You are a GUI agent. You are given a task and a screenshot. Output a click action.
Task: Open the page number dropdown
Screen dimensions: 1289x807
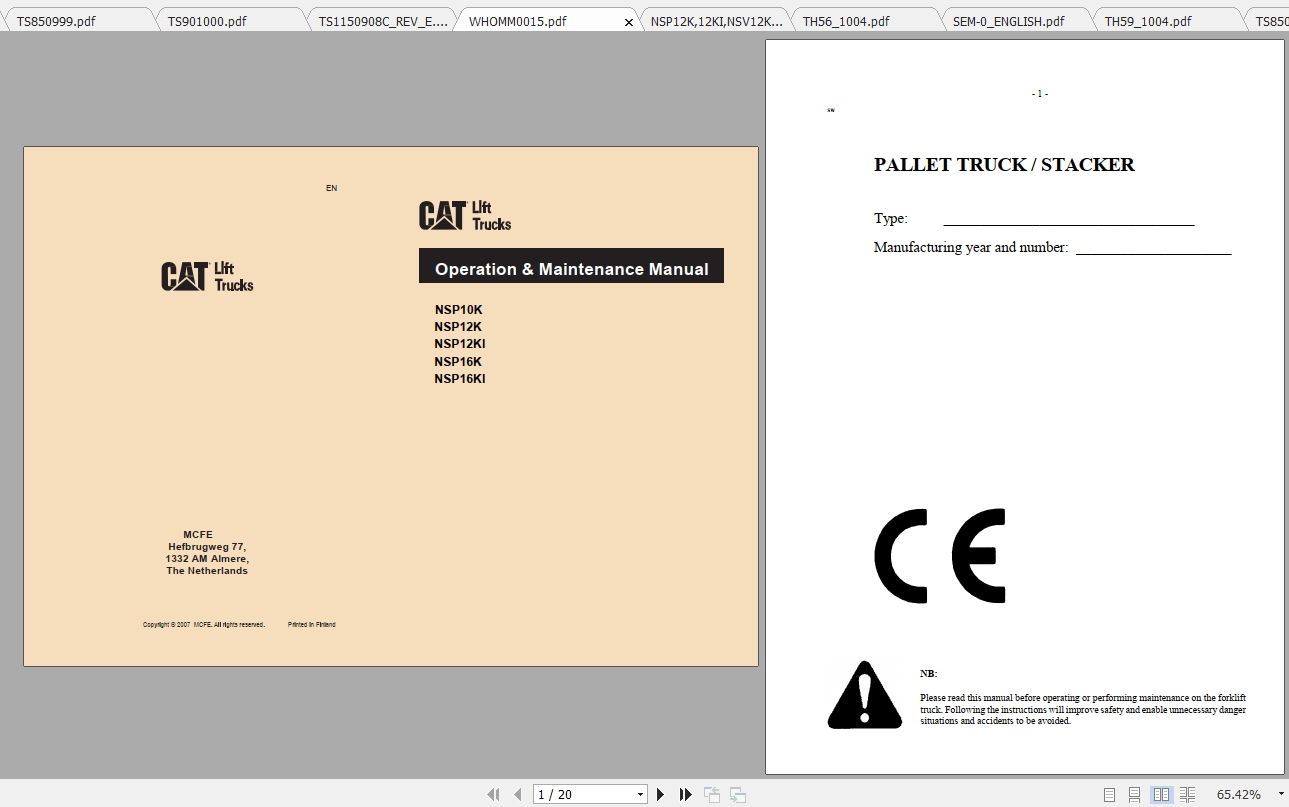point(641,794)
